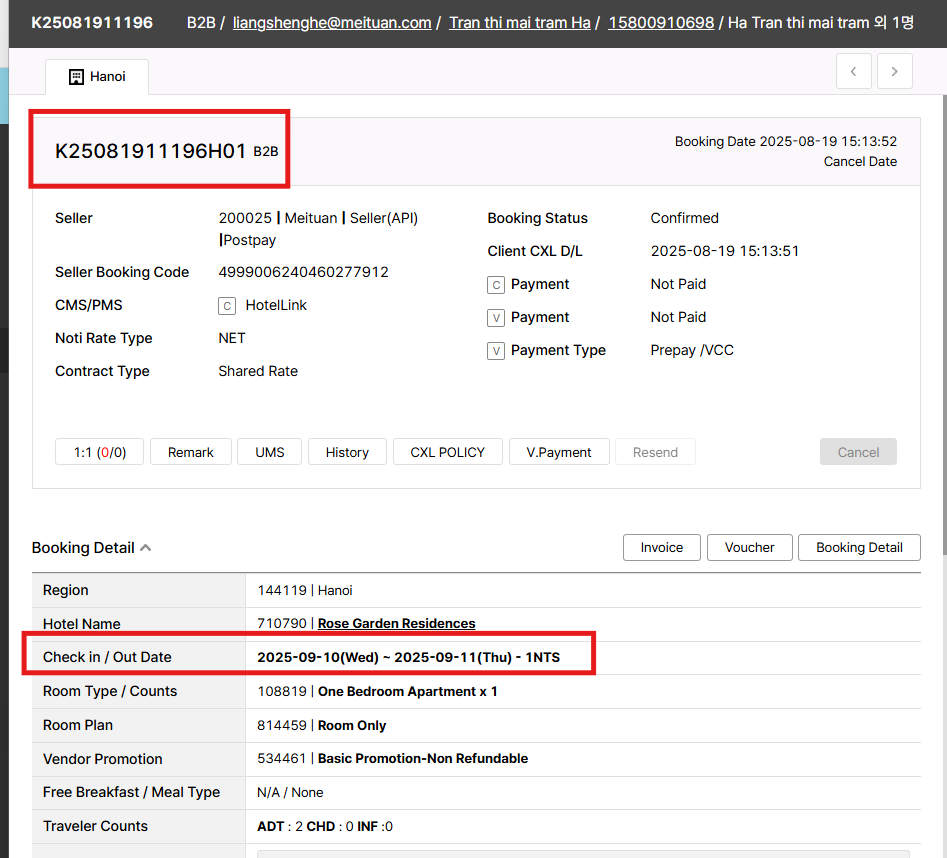Open the Voucher button

click(749, 547)
